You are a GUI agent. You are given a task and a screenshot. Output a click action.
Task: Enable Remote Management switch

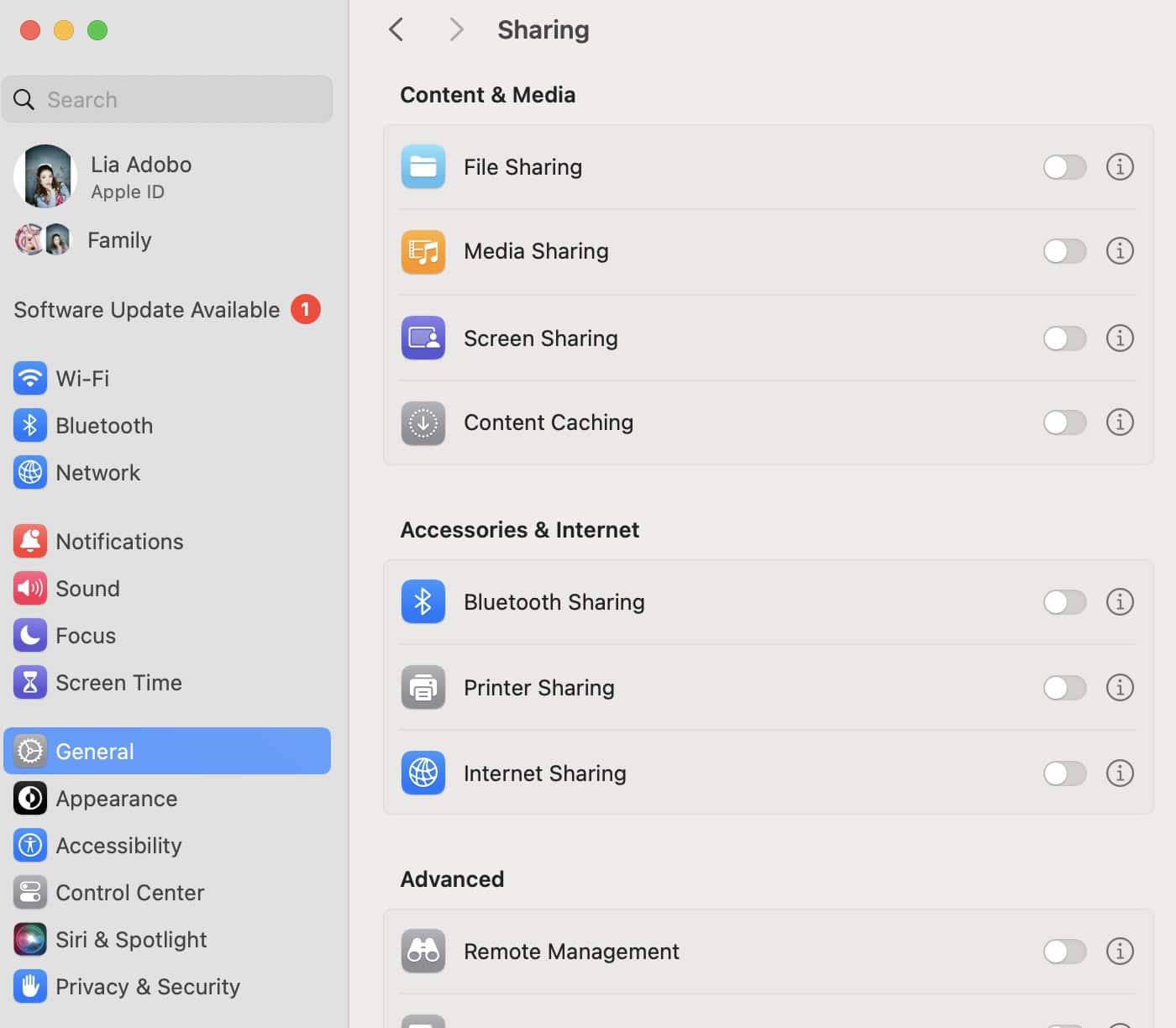click(1064, 952)
